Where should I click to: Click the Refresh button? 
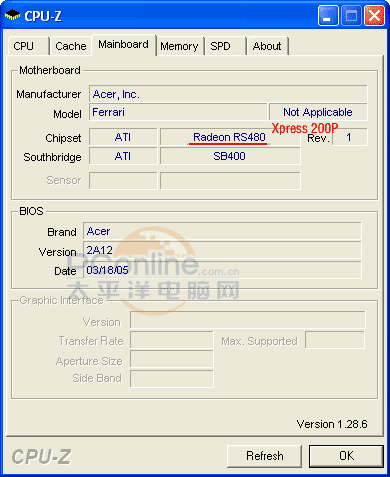(x=265, y=456)
